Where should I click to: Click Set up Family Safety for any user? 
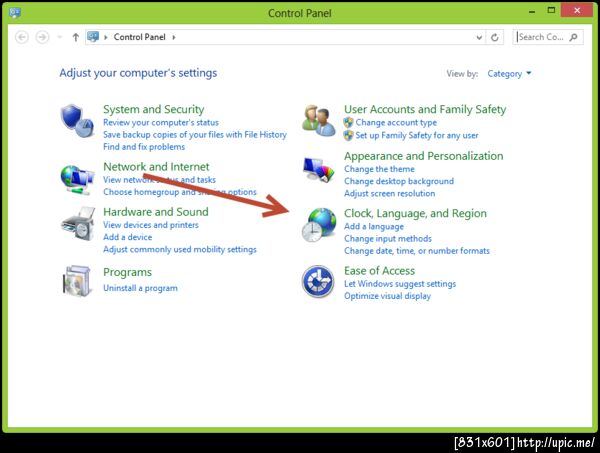(x=417, y=135)
